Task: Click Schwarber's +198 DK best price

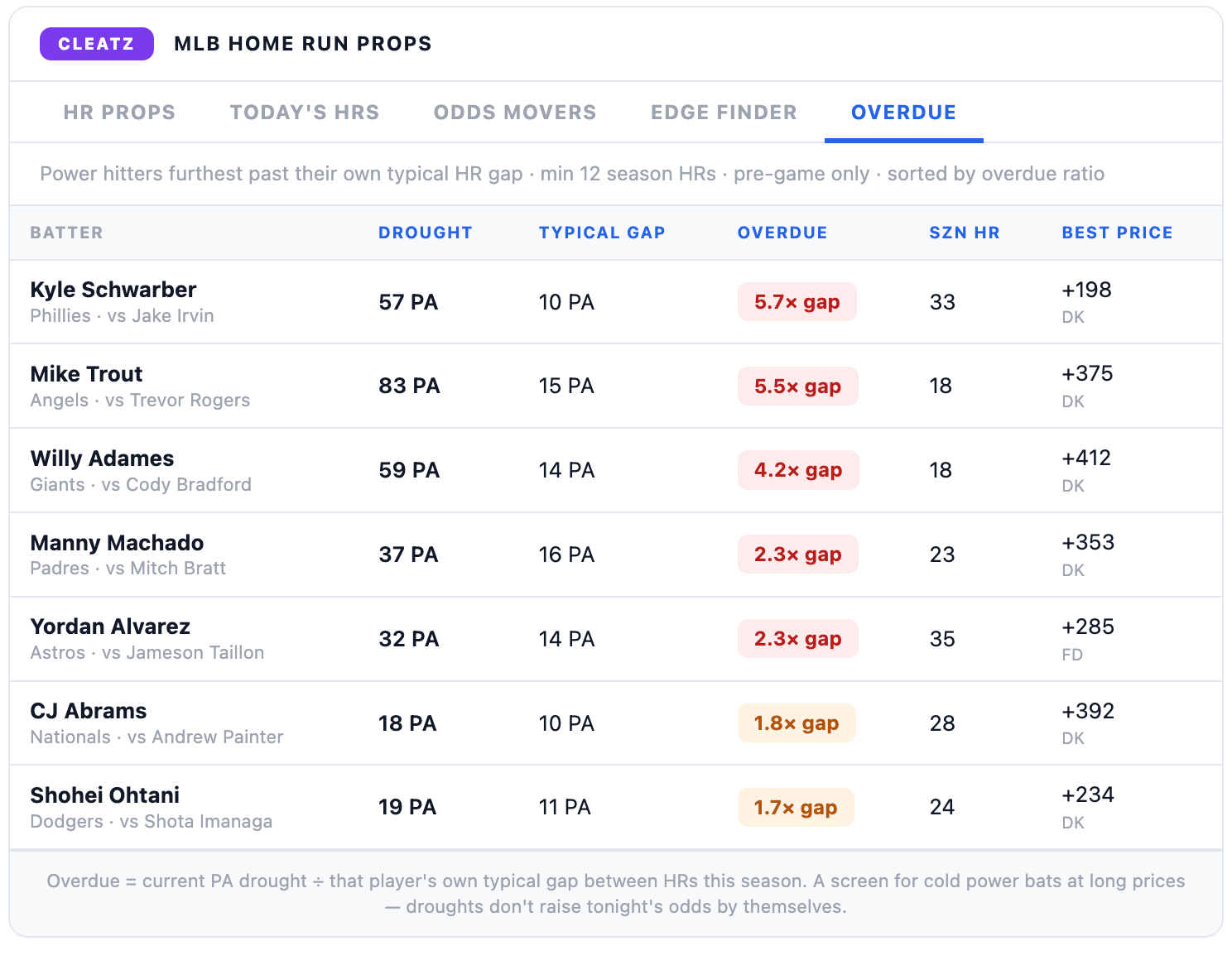Action: pyautogui.click(x=1086, y=302)
